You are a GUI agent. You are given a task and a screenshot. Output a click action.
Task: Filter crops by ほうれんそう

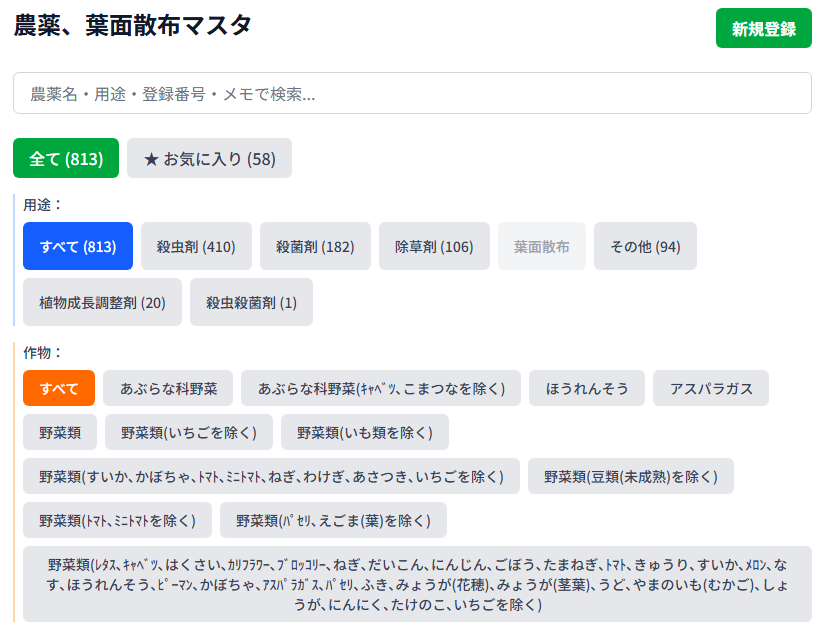[587, 388]
